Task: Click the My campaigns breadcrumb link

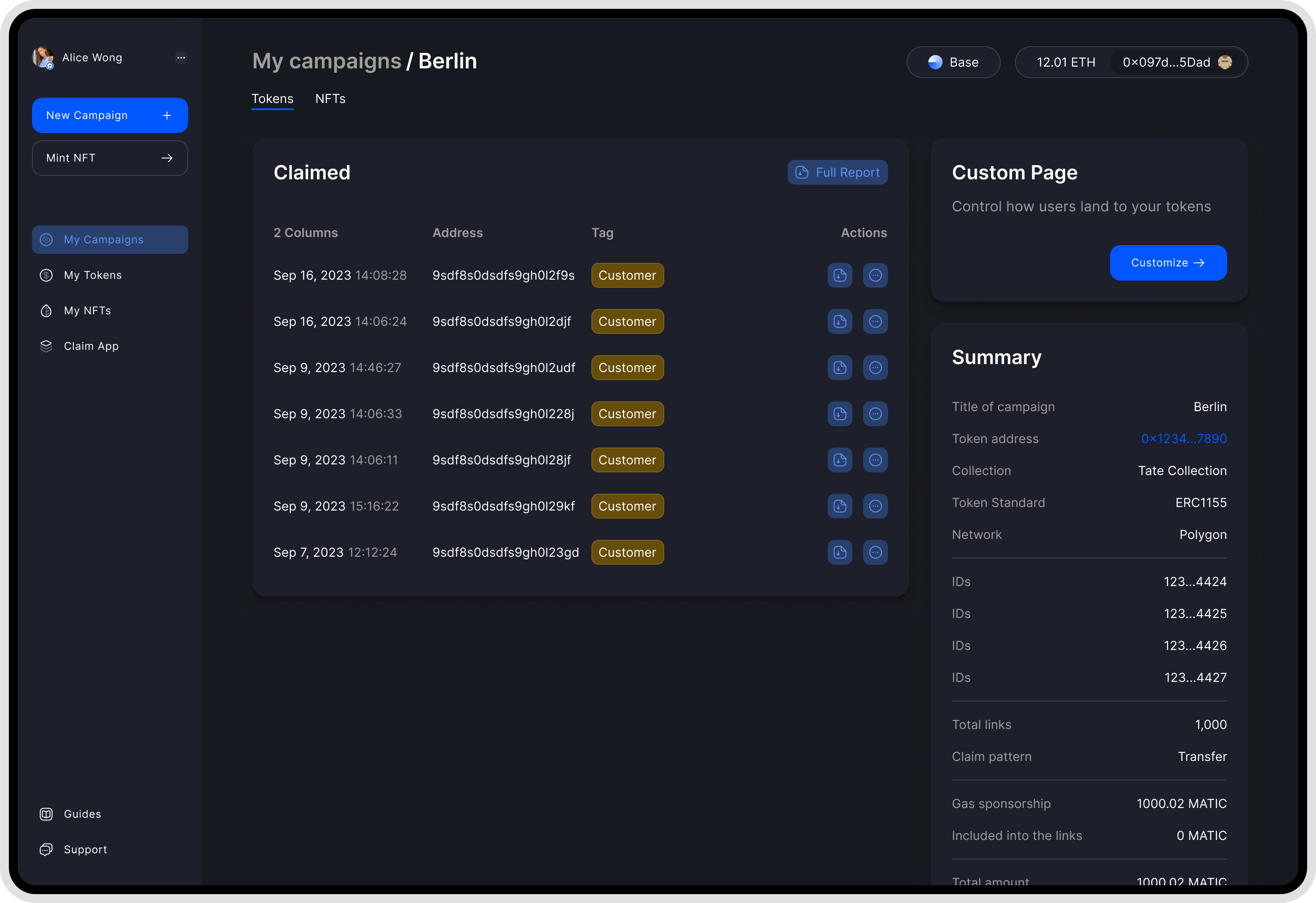Action: [327, 61]
